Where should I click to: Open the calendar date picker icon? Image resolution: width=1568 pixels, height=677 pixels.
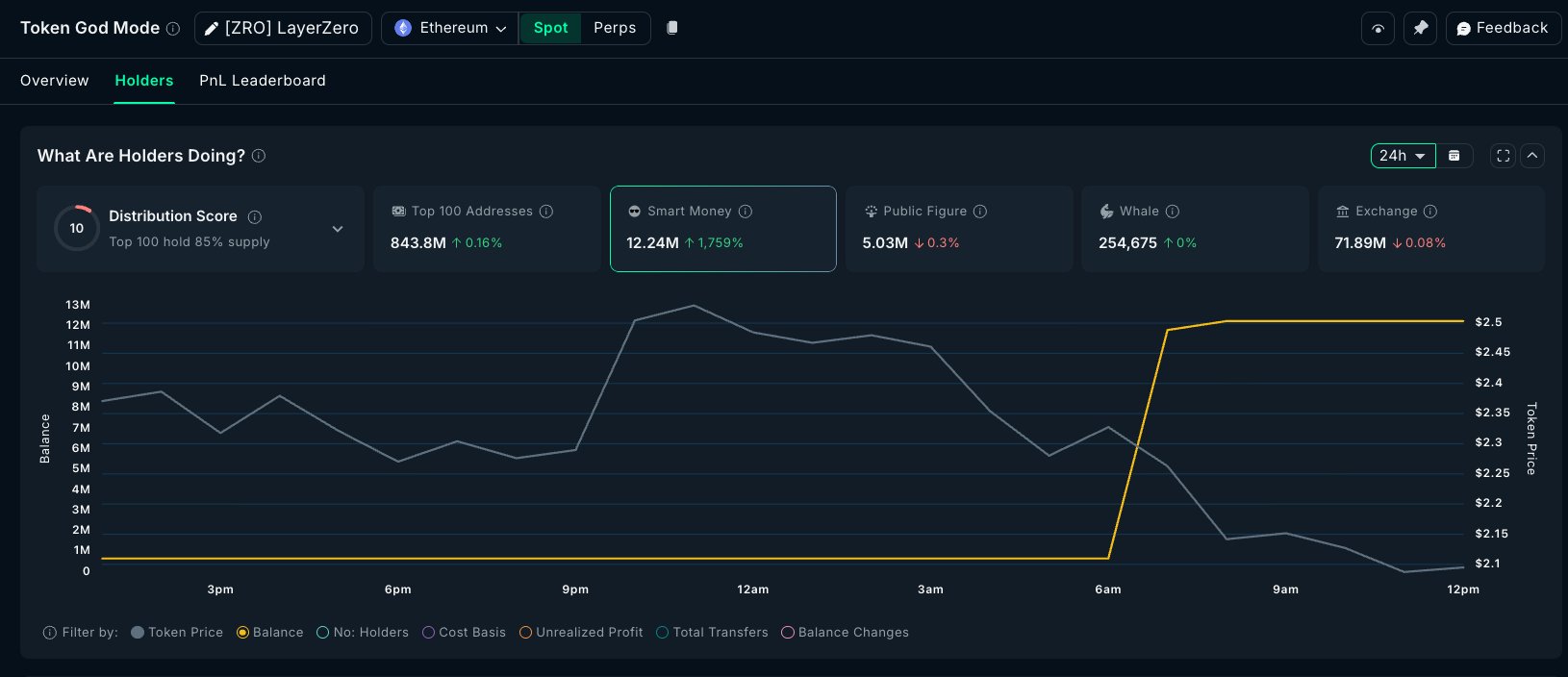[1454, 156]
